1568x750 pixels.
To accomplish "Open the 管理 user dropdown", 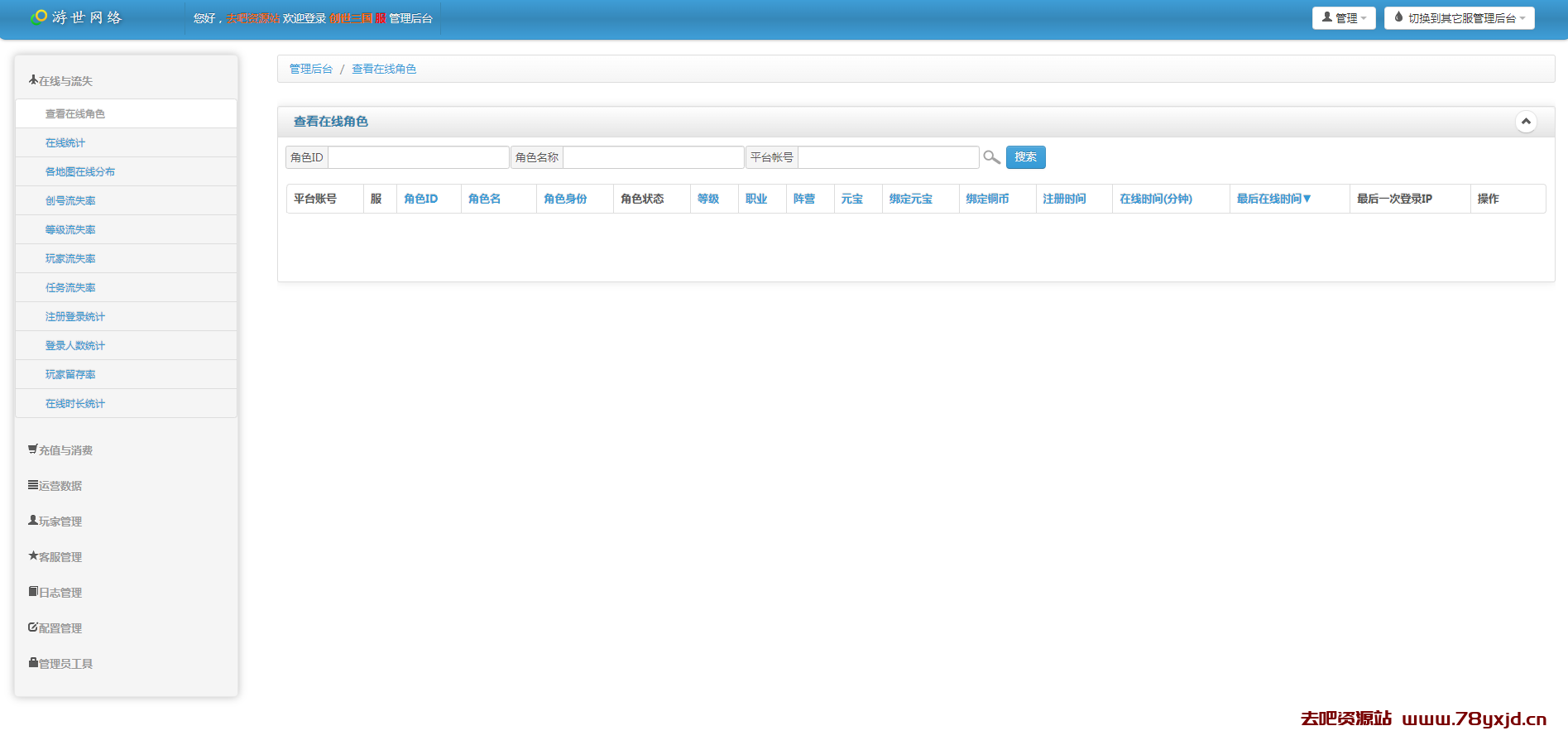I will click(x=1344, y=18).
